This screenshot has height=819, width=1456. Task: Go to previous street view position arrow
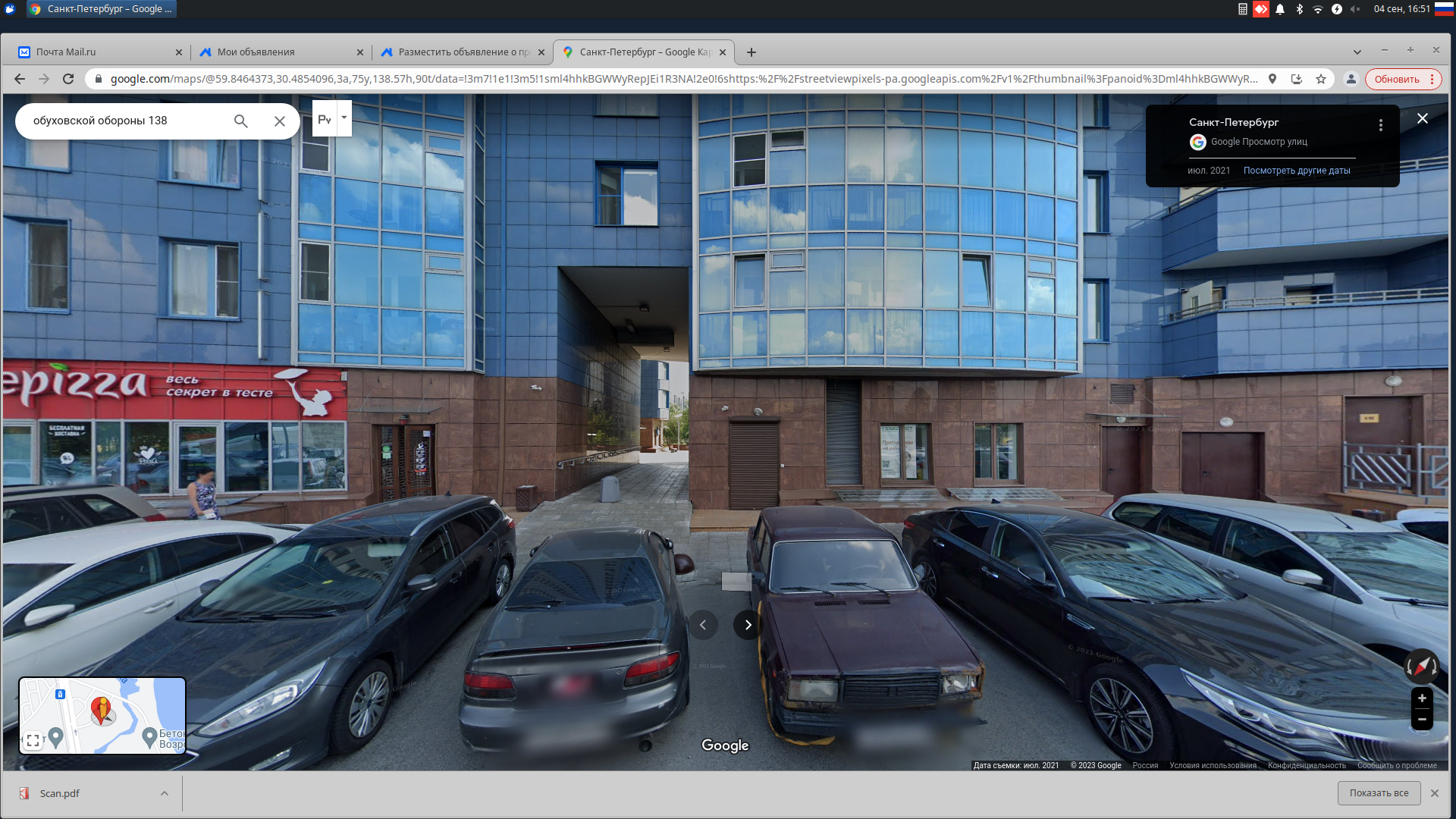pos(703,625)
